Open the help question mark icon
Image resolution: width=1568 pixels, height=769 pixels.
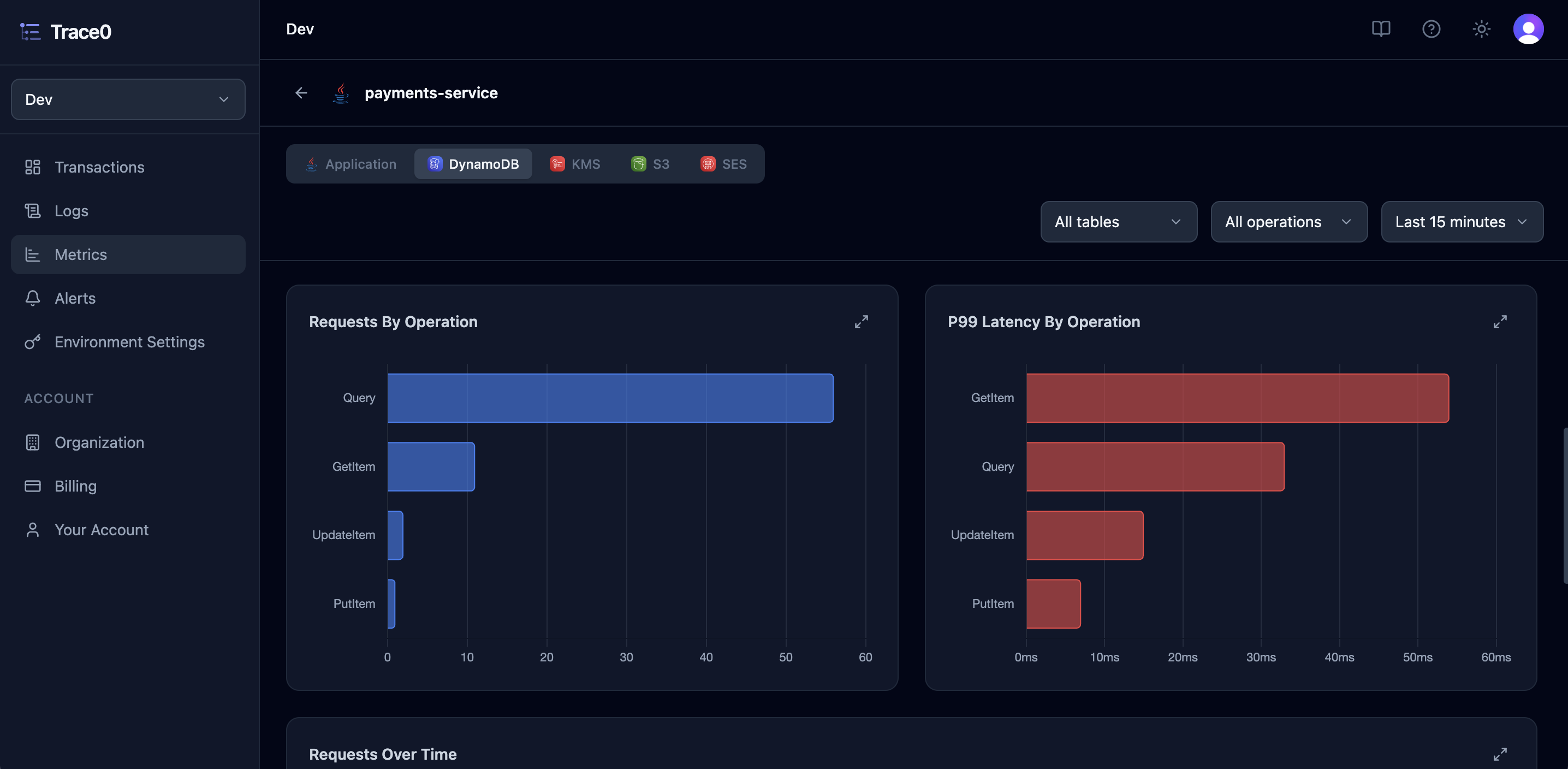pos(1431,29)
